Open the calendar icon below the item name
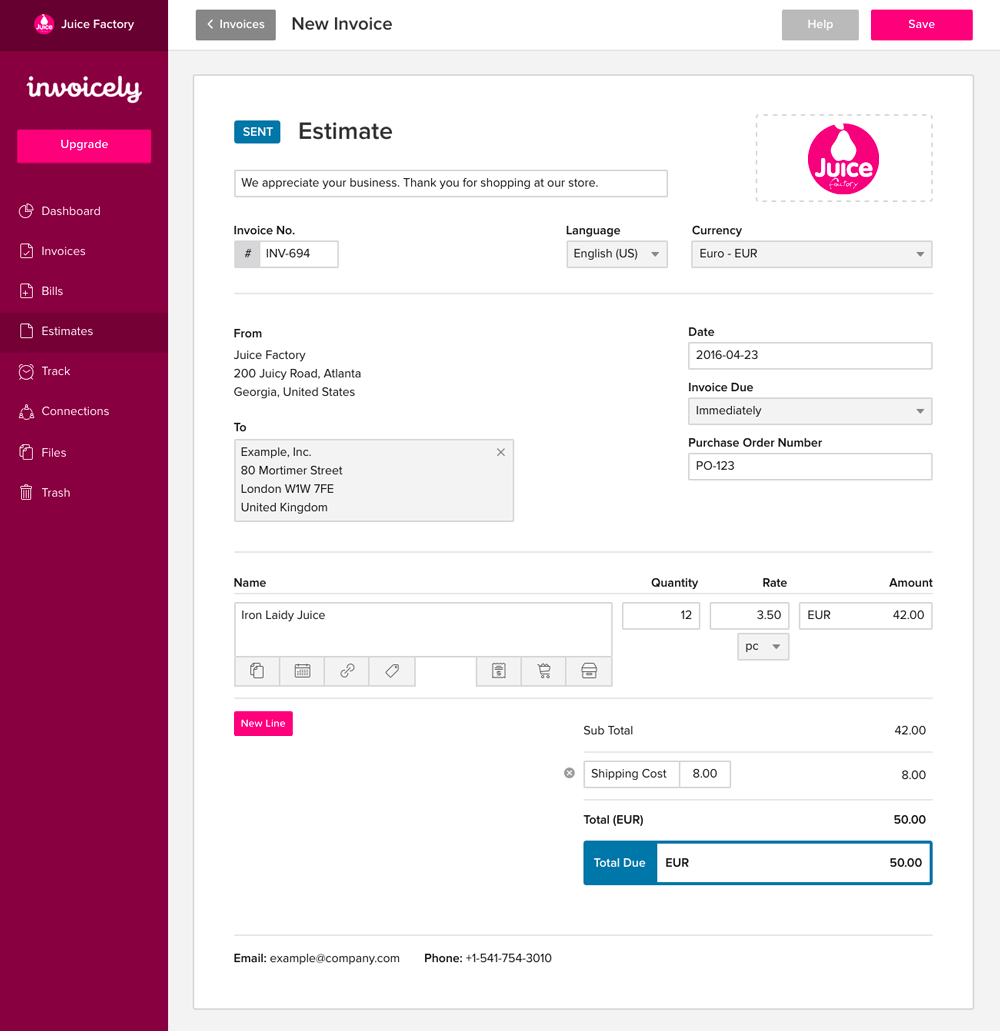1000x1031 pixels. [x=302, y=671]
